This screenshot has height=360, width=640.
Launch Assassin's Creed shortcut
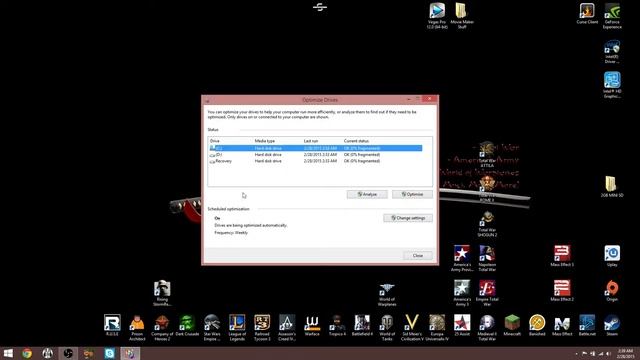pyautogui.click(x=287, y=327)
